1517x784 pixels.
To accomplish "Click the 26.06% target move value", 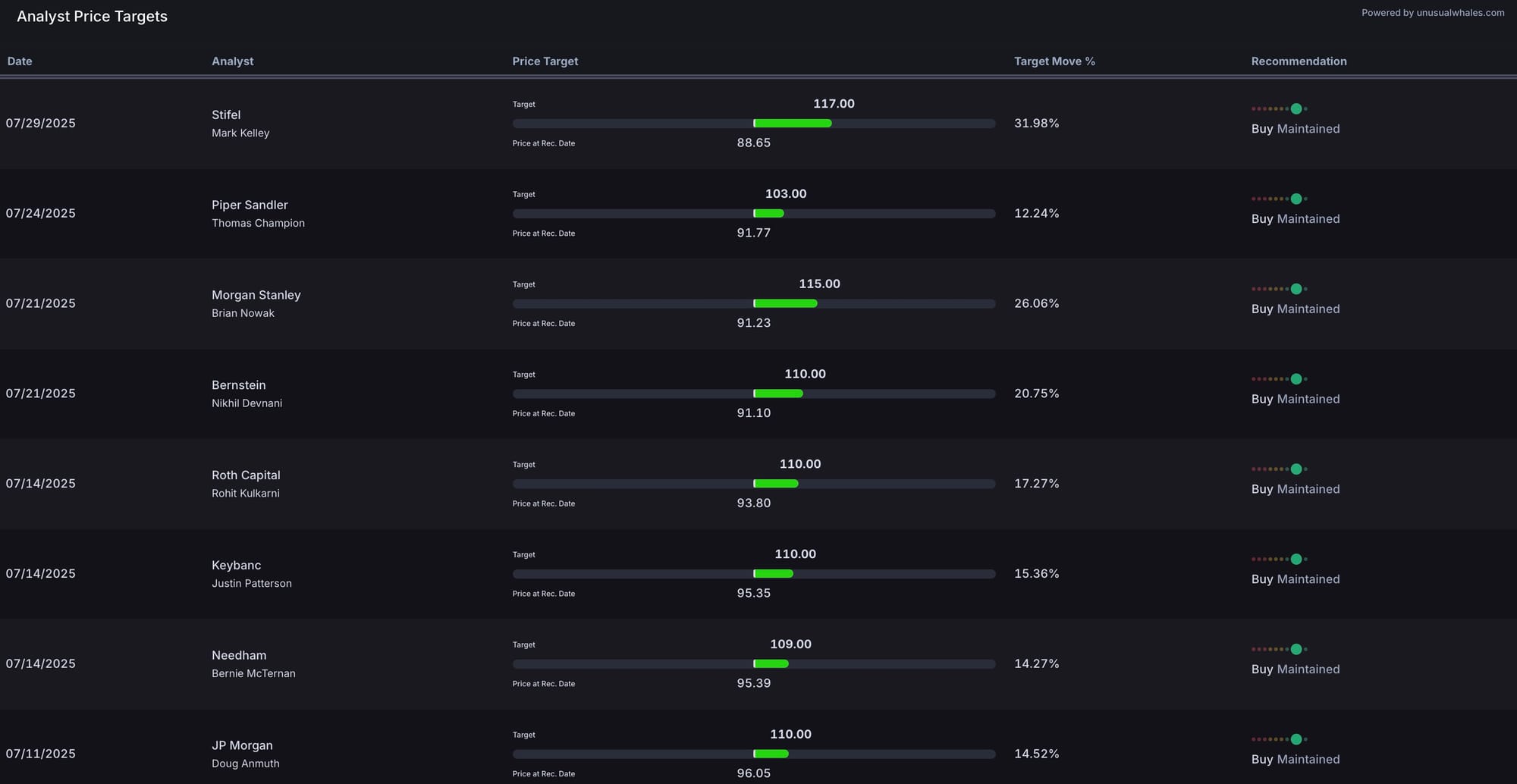I will click(1037, 303).
